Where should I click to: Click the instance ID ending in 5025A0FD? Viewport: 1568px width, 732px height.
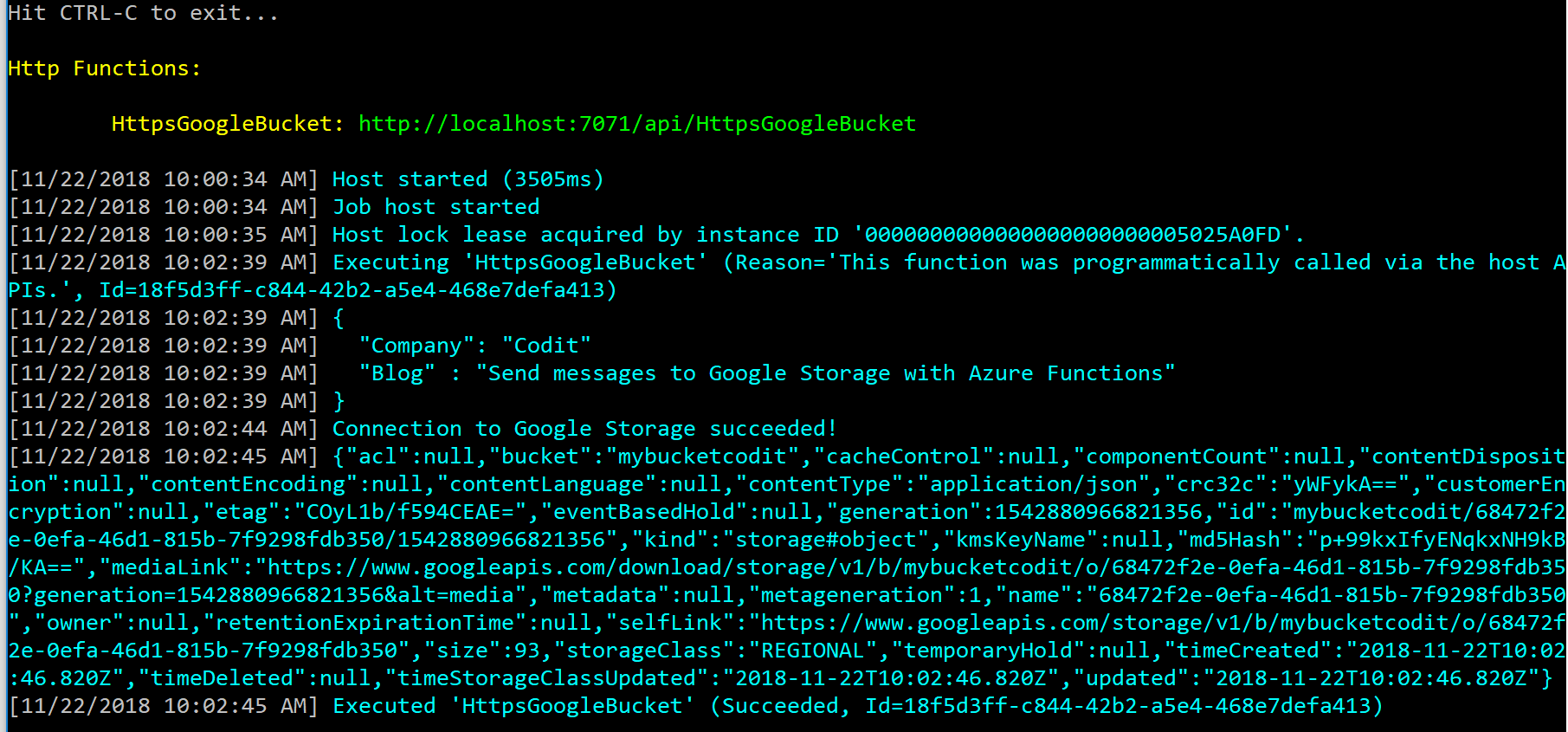(1072, 235)
